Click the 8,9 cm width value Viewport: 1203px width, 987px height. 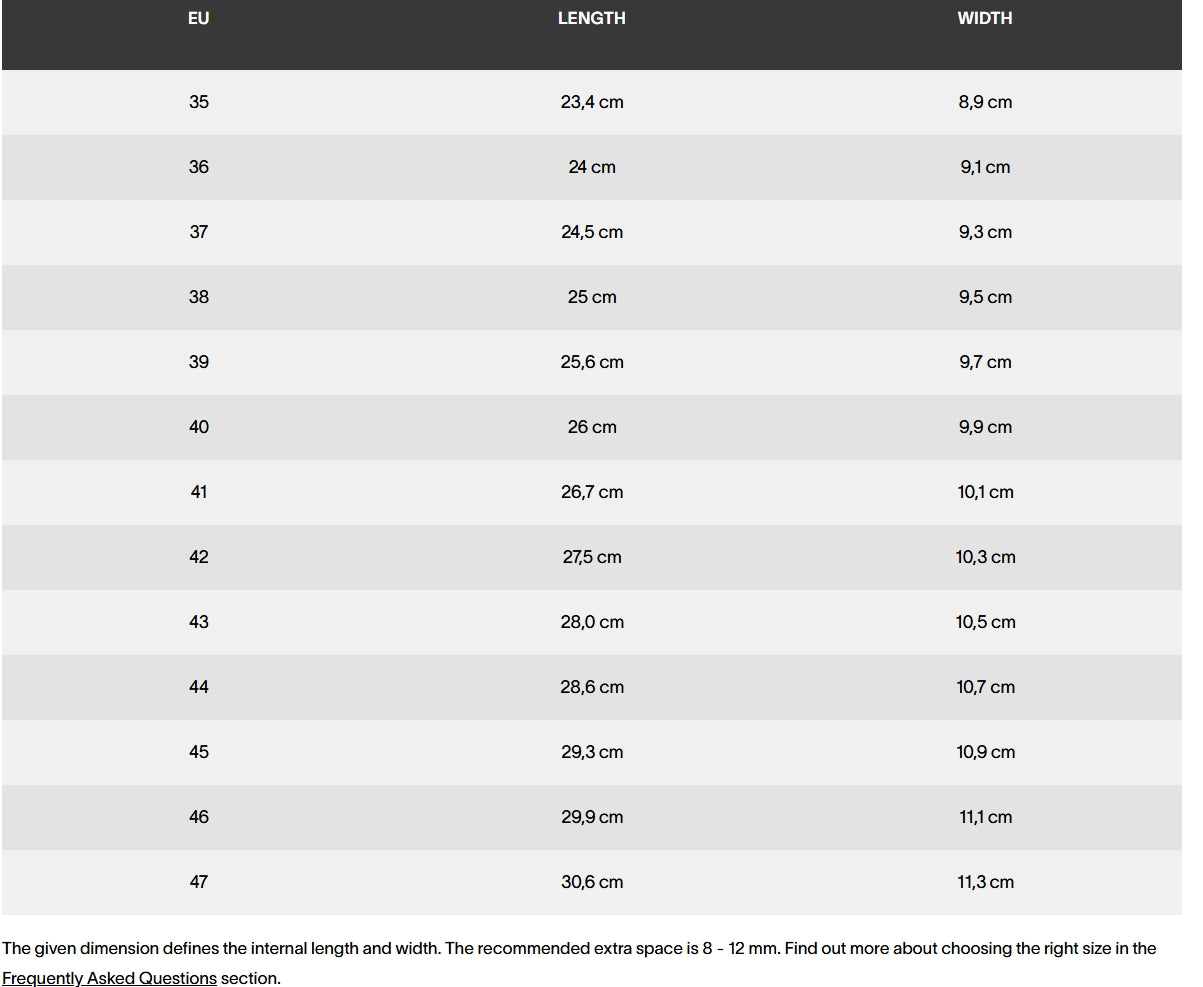tap(985, 102)
